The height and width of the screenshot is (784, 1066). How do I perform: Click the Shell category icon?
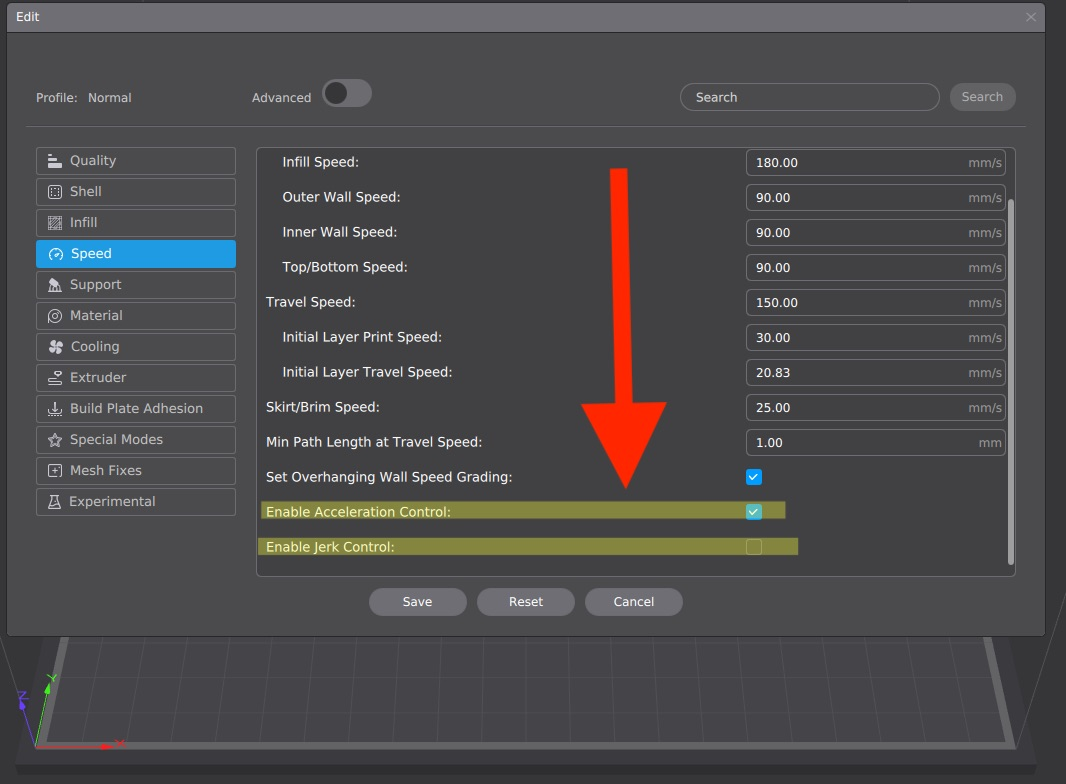click(x=55, y=192)
